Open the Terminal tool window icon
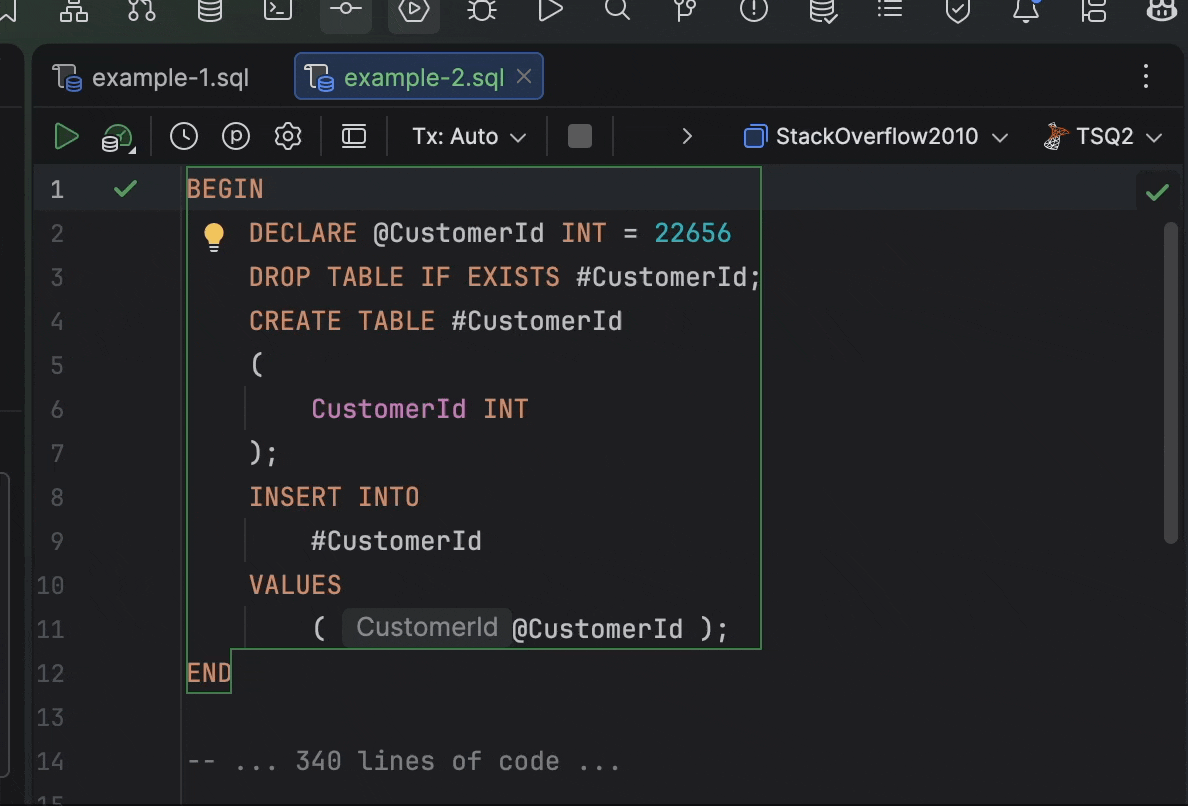This screenshot has height=806, width=1188. coord(277,11)
